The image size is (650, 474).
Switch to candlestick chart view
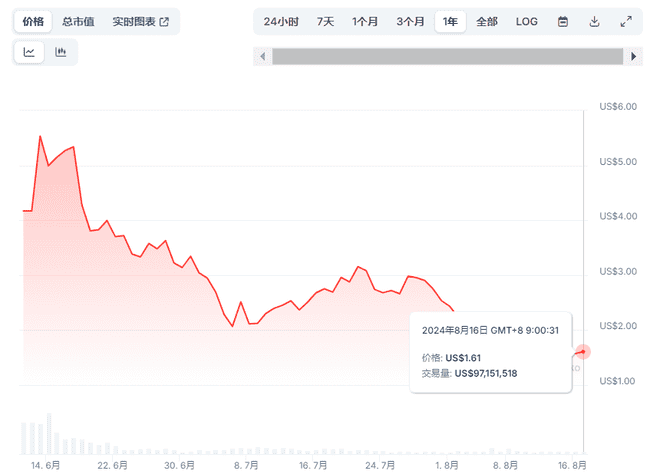[61, 52]
